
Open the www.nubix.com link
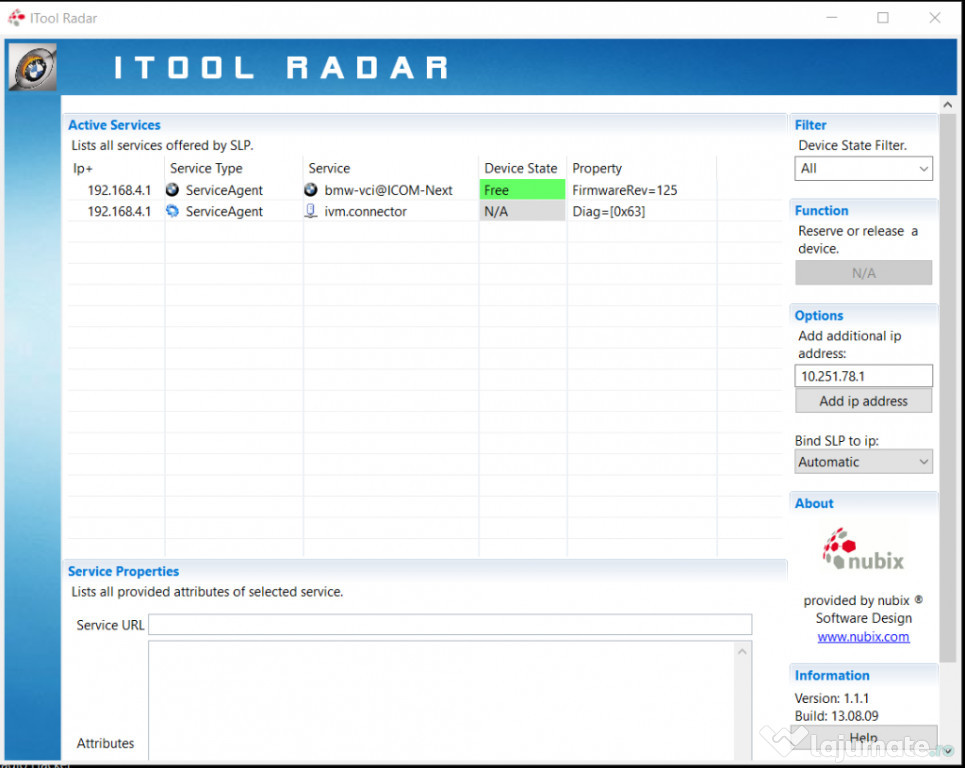pyautogui.click(x=863, y=637)
